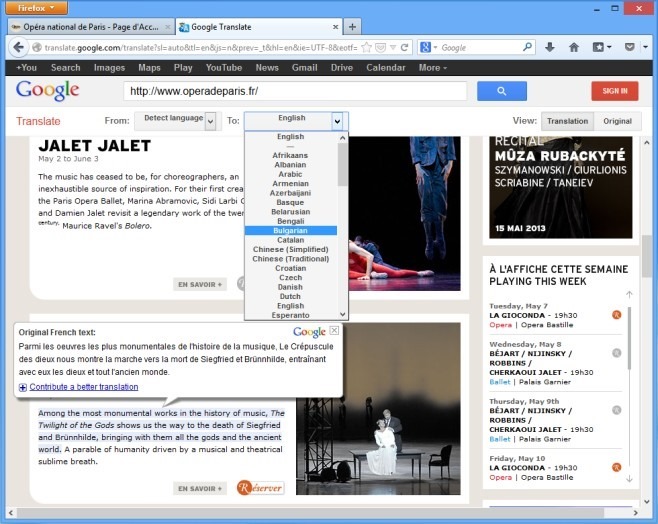Click the page vertical scrollbar thumb
This screenshot has width=658, height=524.
coord(647,256)
